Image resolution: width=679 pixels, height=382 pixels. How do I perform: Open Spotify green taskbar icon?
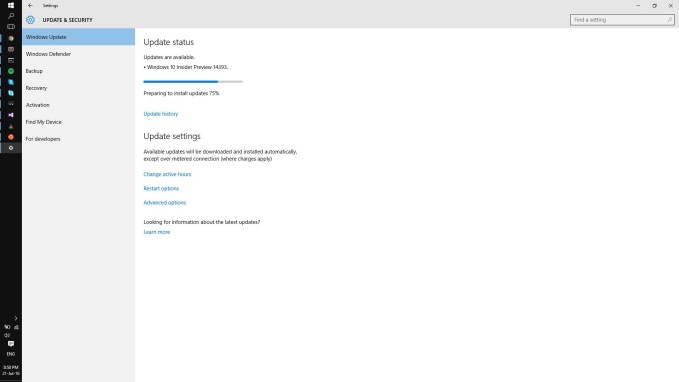tap(11, 71)
